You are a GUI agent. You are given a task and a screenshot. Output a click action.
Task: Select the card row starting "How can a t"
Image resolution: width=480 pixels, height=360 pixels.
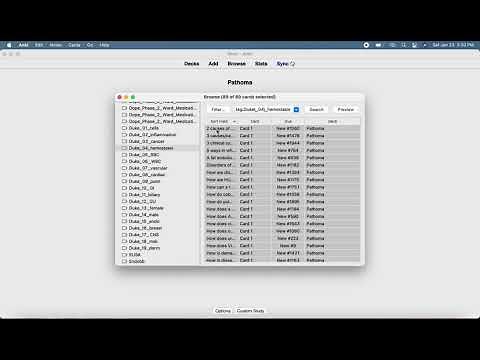pyautogui.click(x=283, y=187)
